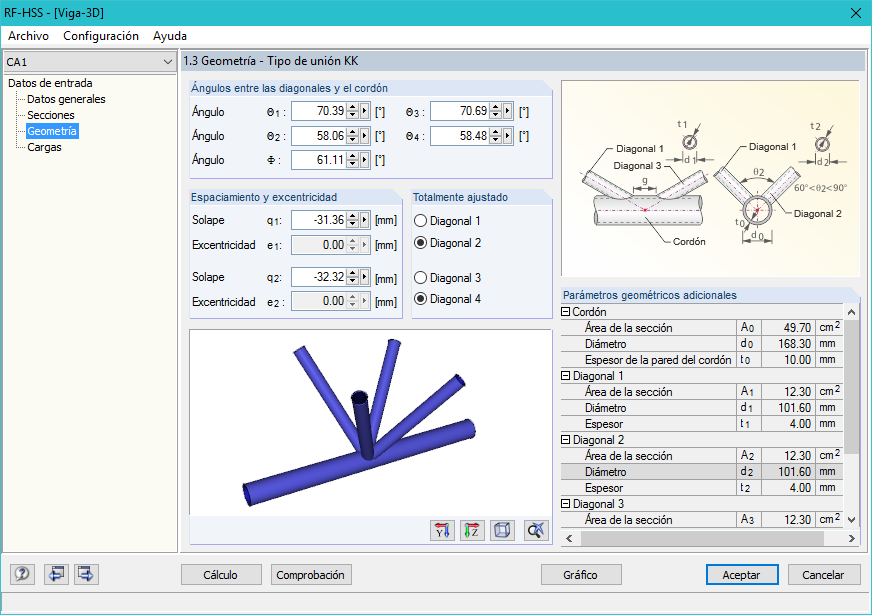
Task: Select Datos generales in the tree
Action: click(66, 99)
